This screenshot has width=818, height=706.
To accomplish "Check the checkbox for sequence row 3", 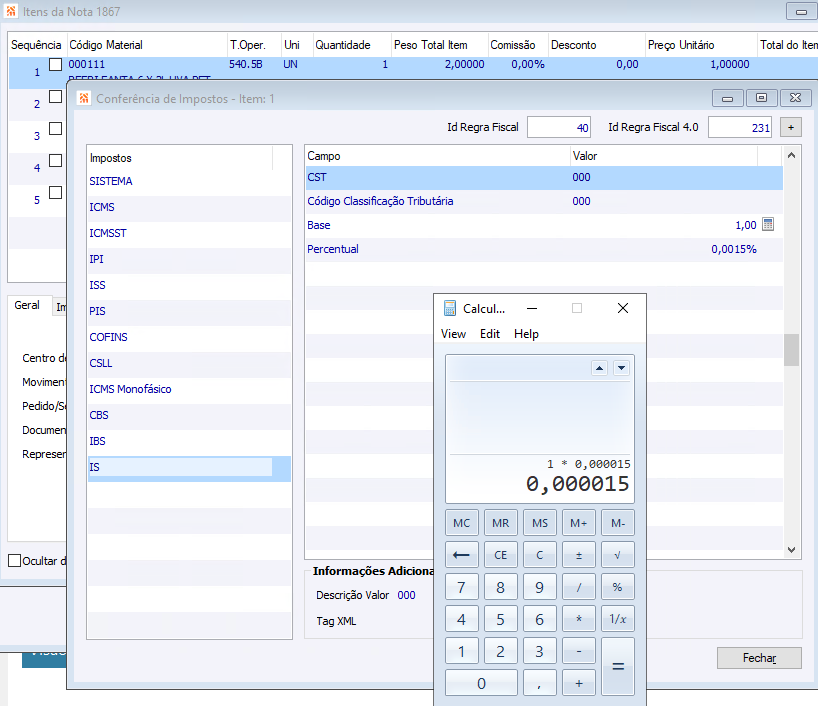I will pos(55,128).
